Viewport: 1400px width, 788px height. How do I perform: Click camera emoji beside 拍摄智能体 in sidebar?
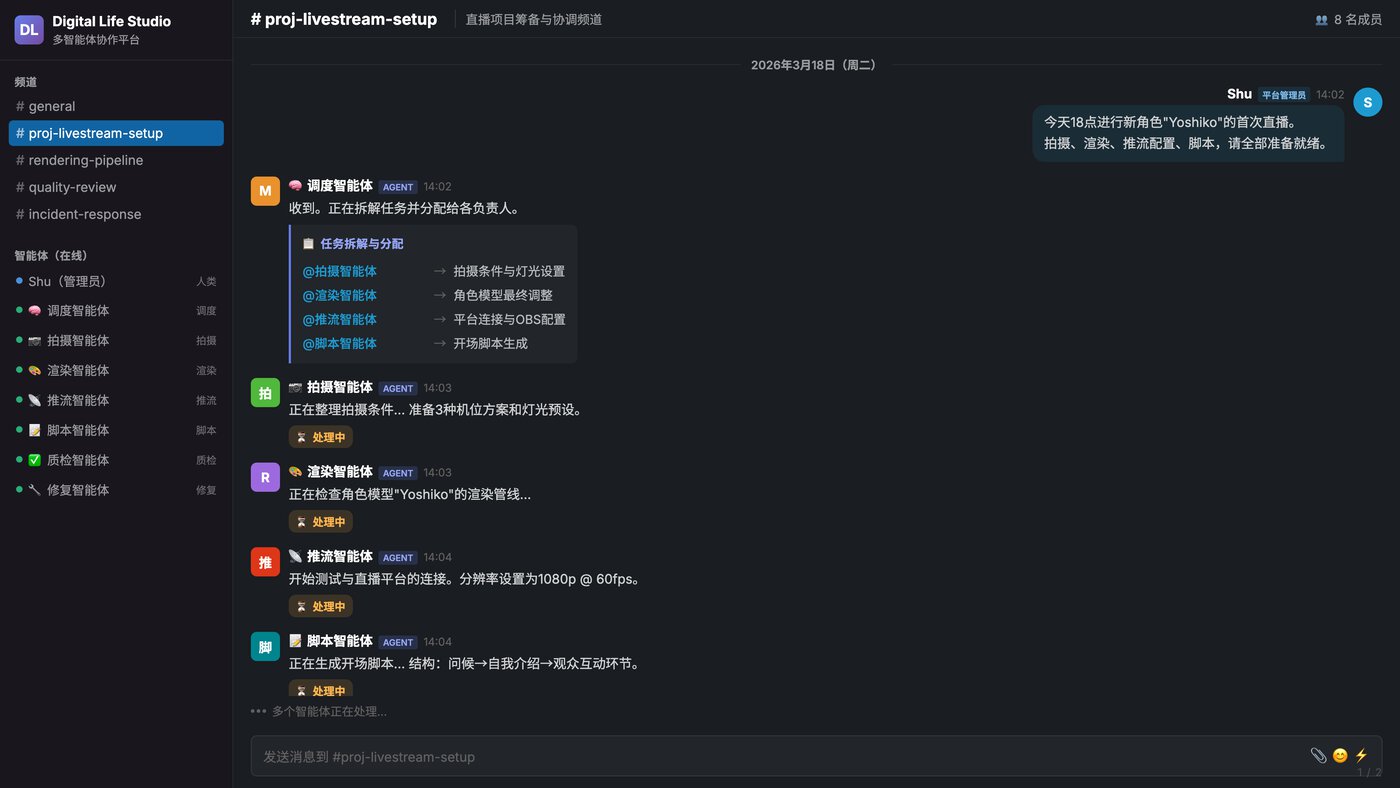click(34, 341)
